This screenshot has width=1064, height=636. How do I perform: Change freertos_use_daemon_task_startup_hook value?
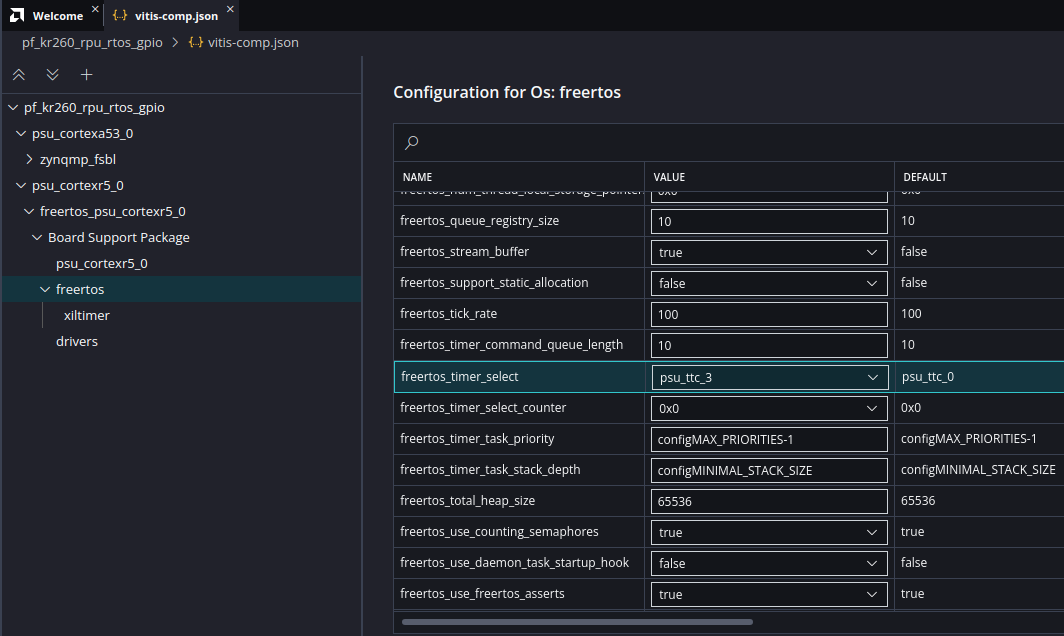(769, 563)
